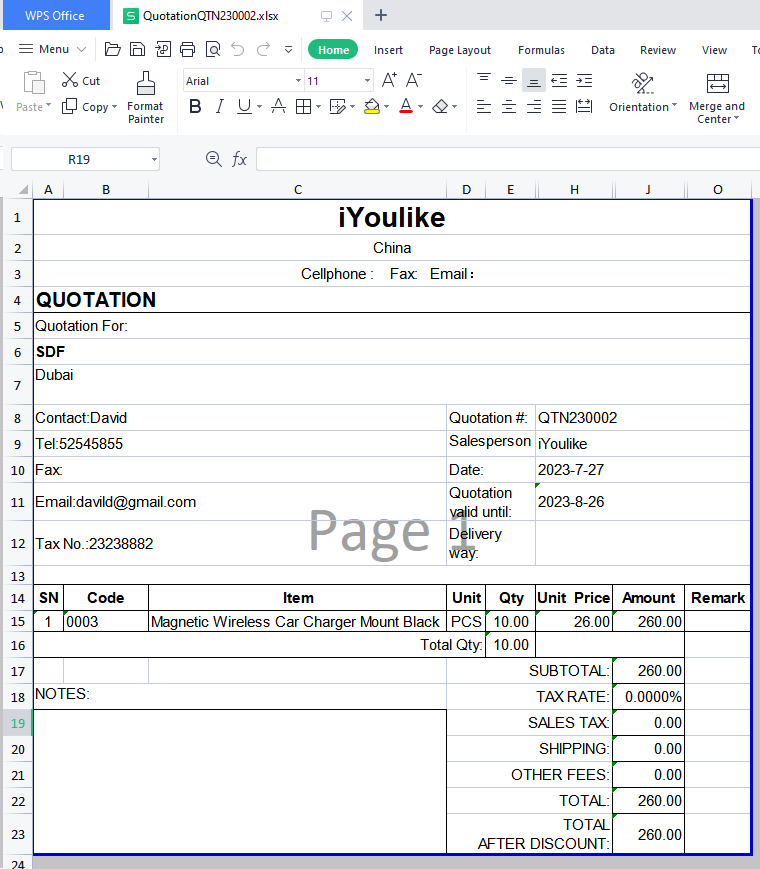Toggle bold formatting
The height and width of the screenshot is (869, 760).
click(195, 106)
